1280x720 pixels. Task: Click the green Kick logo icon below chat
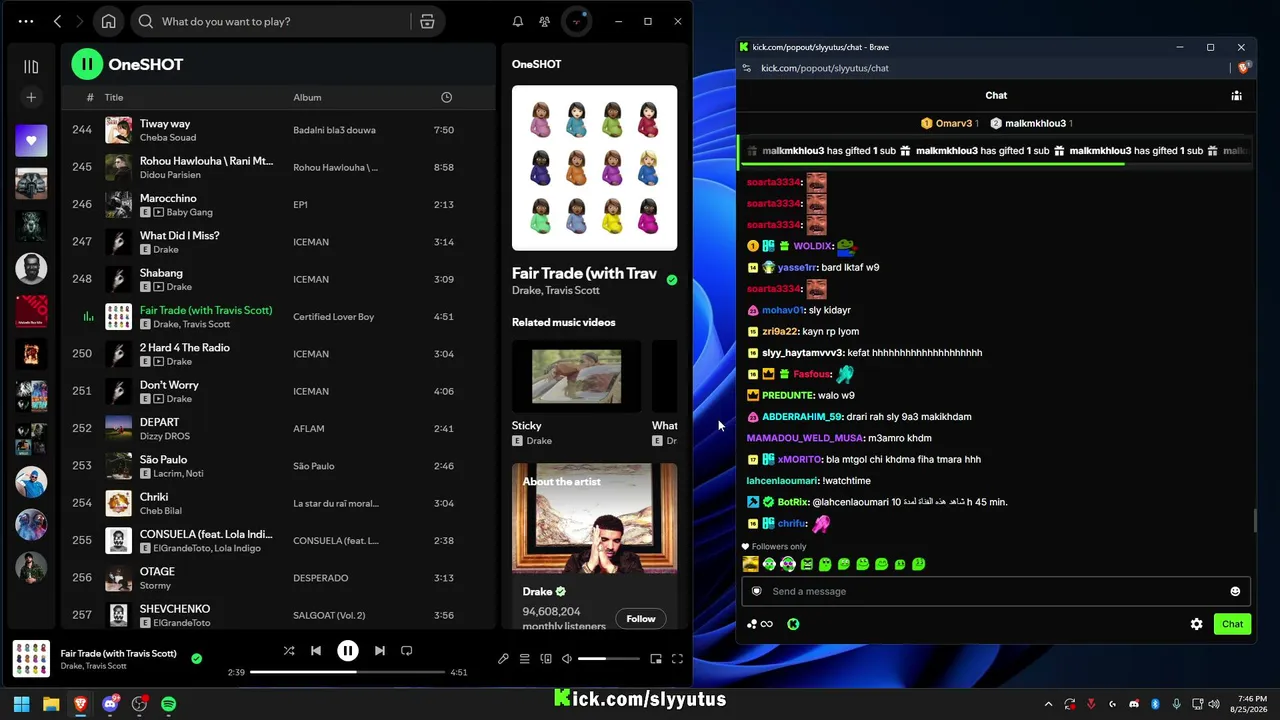click(793, 624)
